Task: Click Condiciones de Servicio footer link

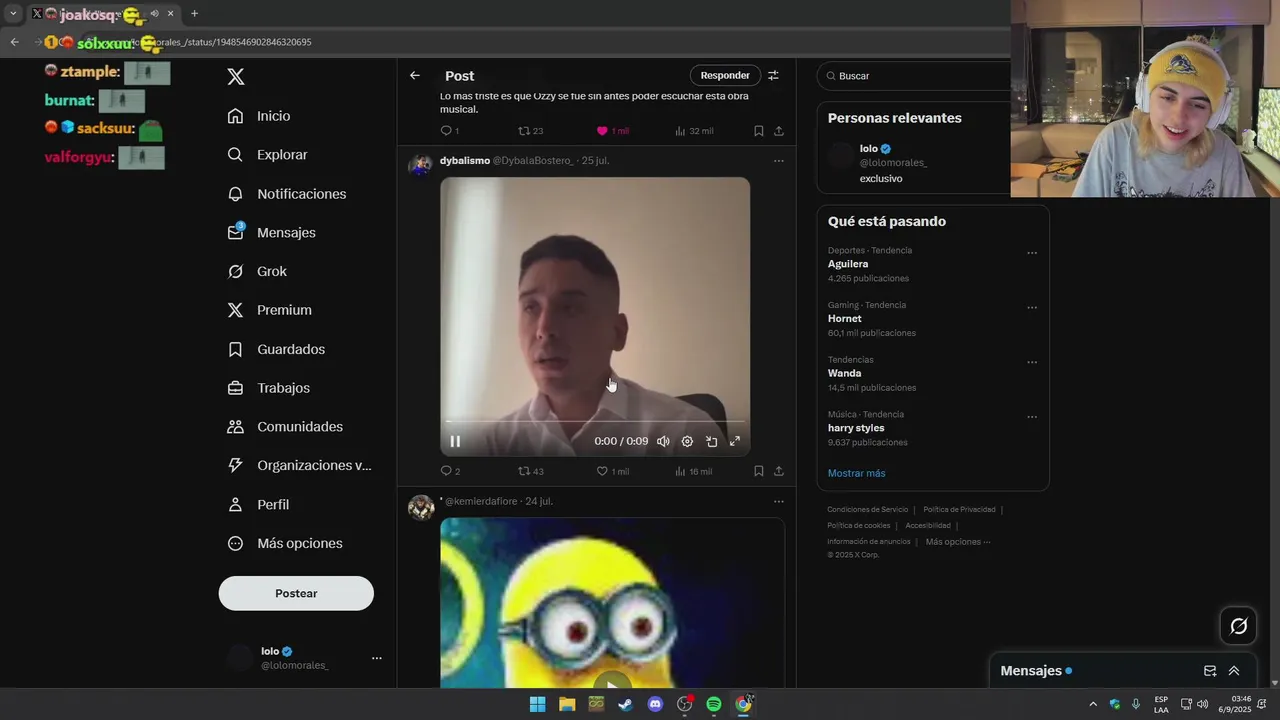Action: coord(867,509)
